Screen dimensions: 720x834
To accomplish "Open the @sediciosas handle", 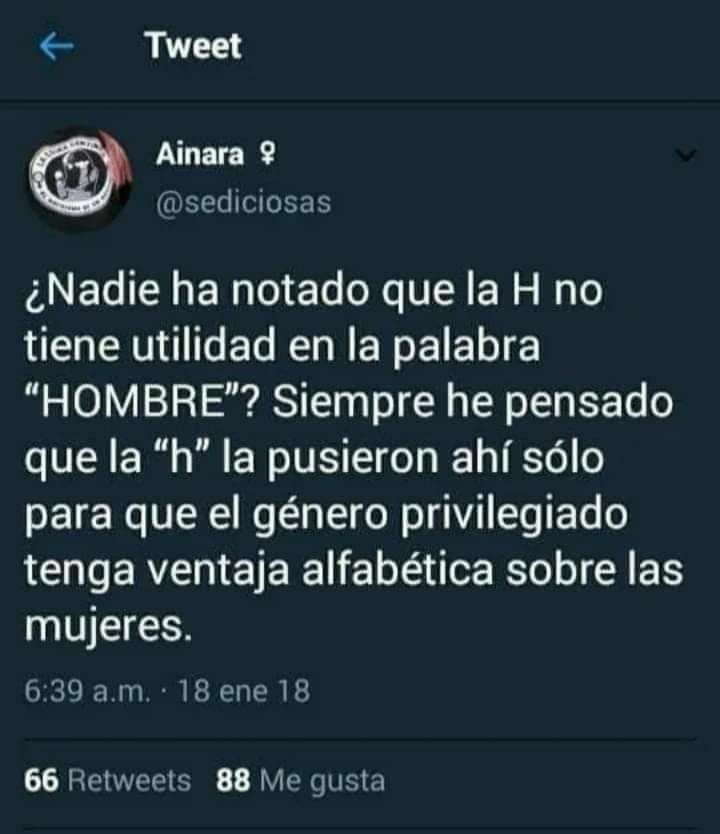I will pyautogui.click(x=244, y=203).
